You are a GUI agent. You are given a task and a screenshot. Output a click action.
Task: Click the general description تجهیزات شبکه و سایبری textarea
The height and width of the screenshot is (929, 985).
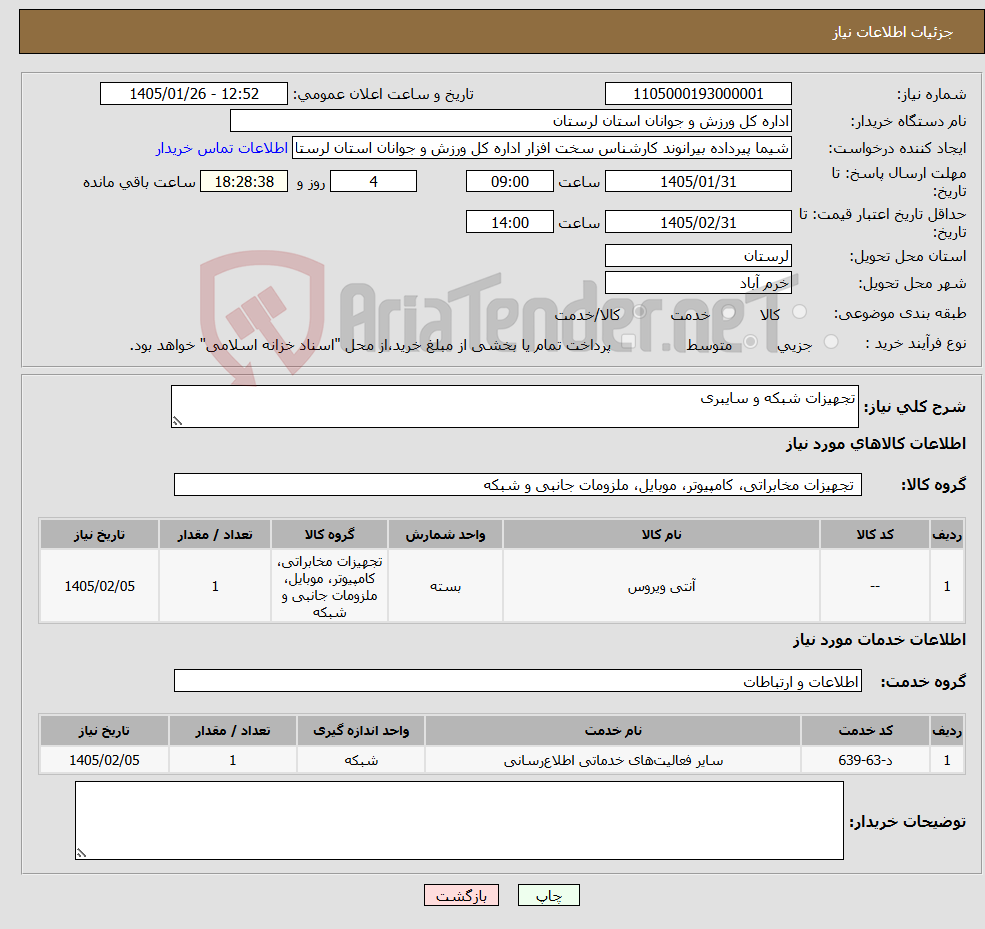point(514,406)
